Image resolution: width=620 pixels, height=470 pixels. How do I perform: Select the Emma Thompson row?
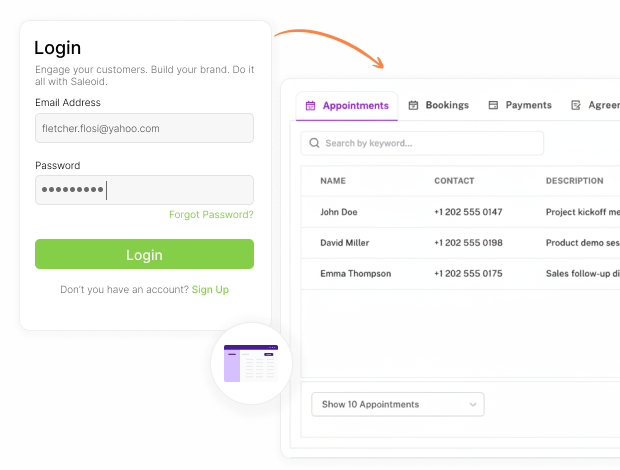461,274
